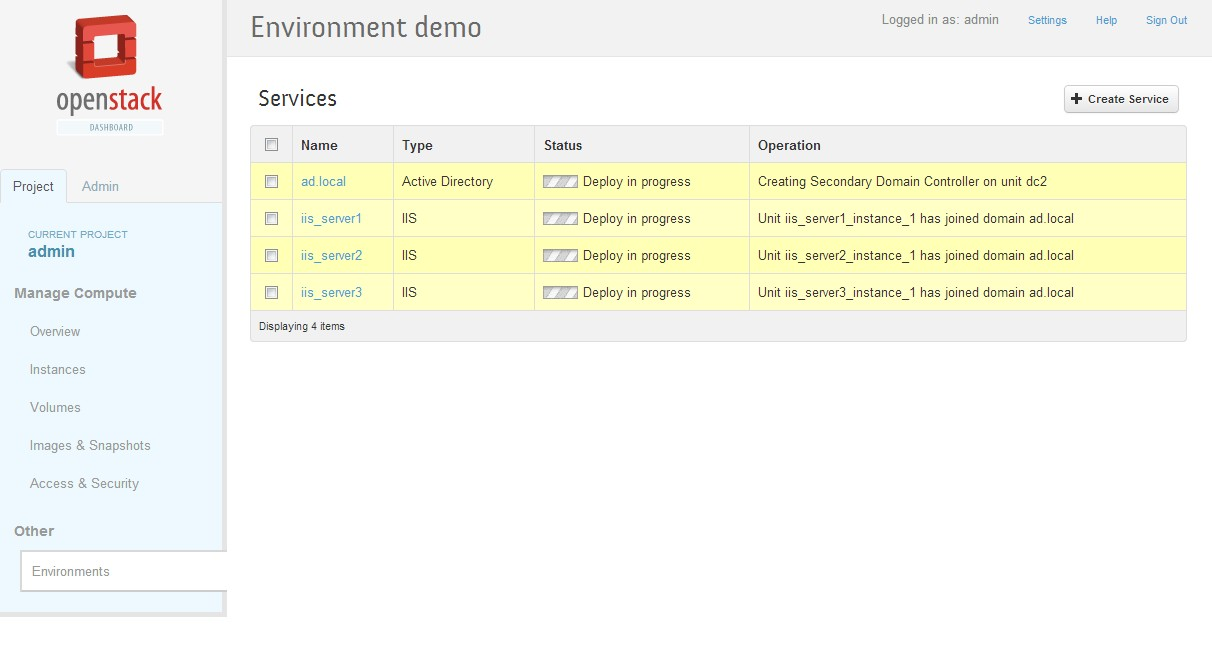Select Environments in the sidebar
1228x667 pixels.
point(71,572)
